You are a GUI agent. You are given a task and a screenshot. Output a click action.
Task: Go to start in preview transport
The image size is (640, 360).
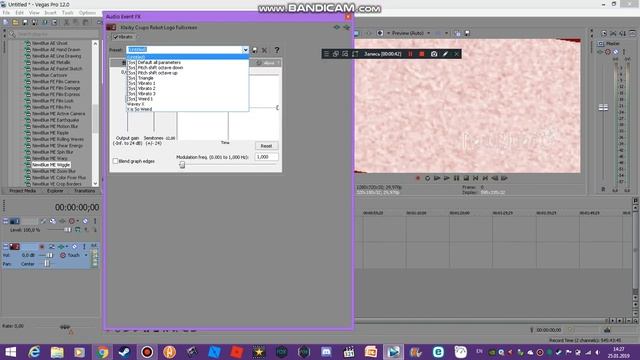[476, 178]
